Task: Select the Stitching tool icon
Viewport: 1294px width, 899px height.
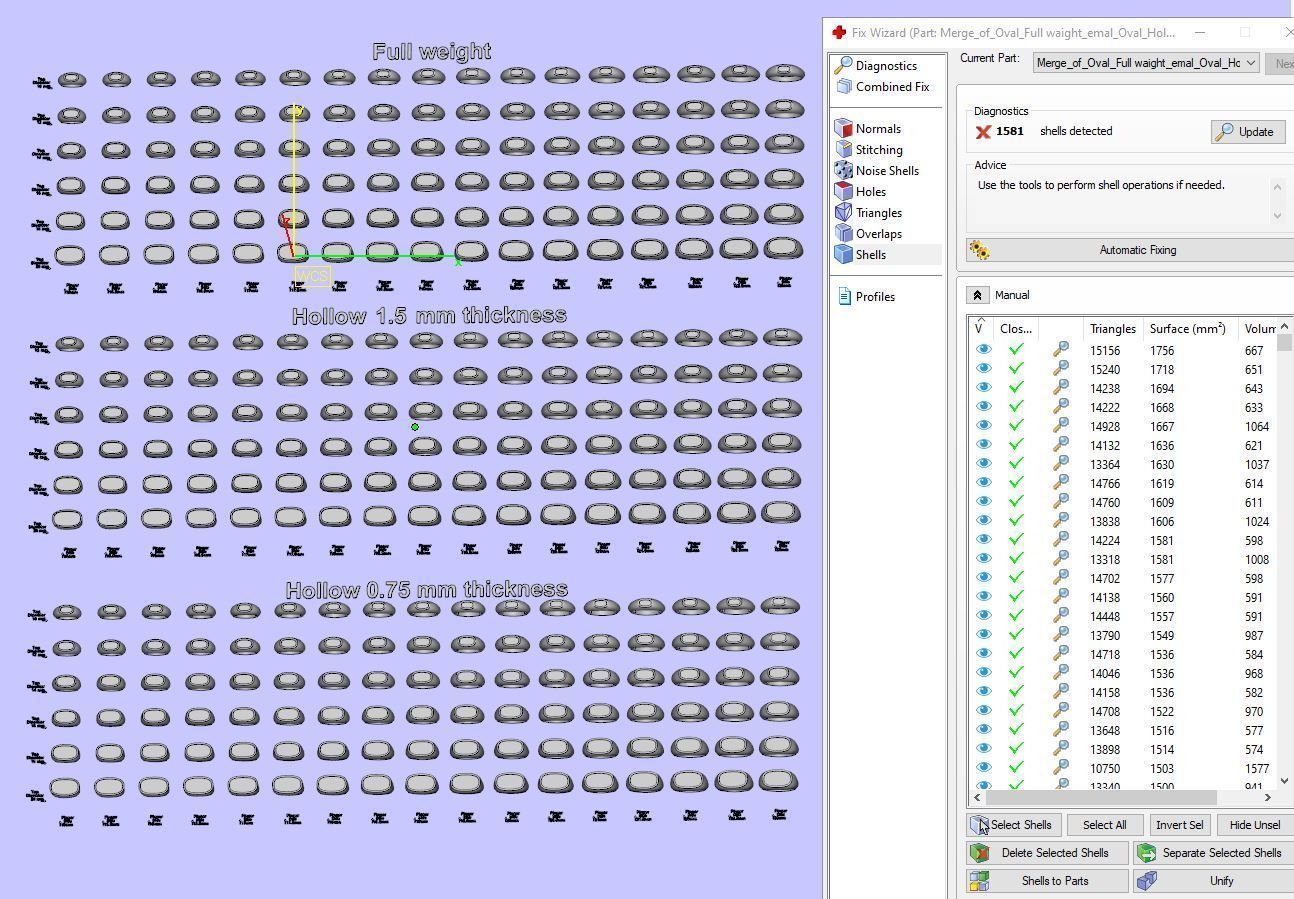Action: (843, 150)
